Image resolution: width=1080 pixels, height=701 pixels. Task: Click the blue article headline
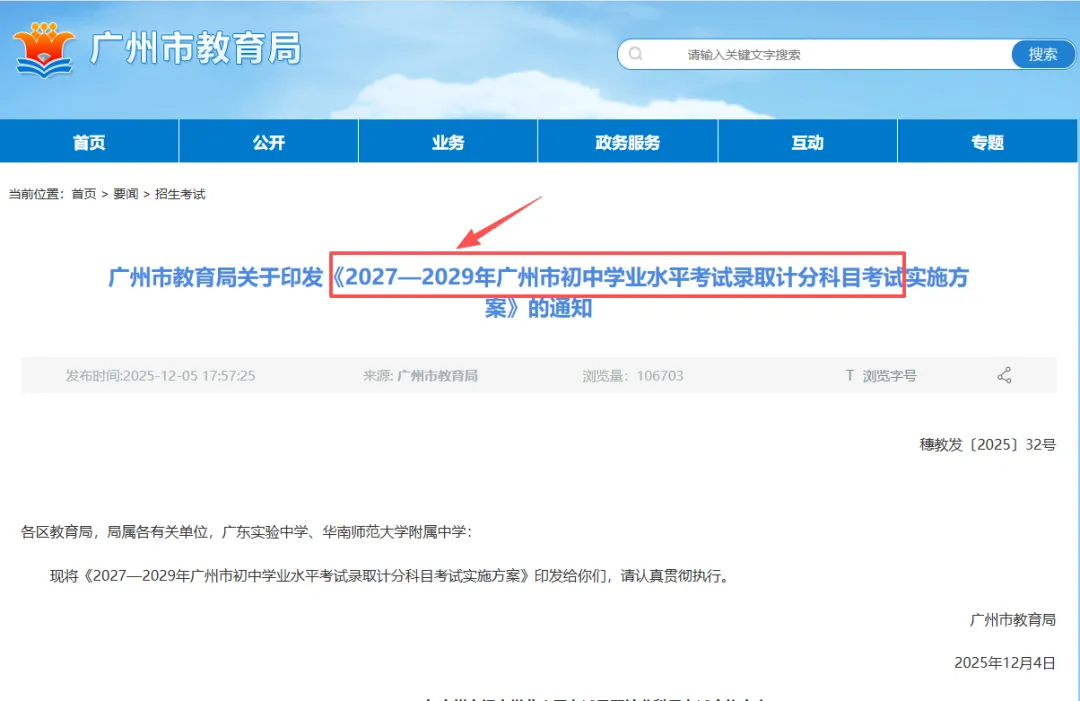538,292
